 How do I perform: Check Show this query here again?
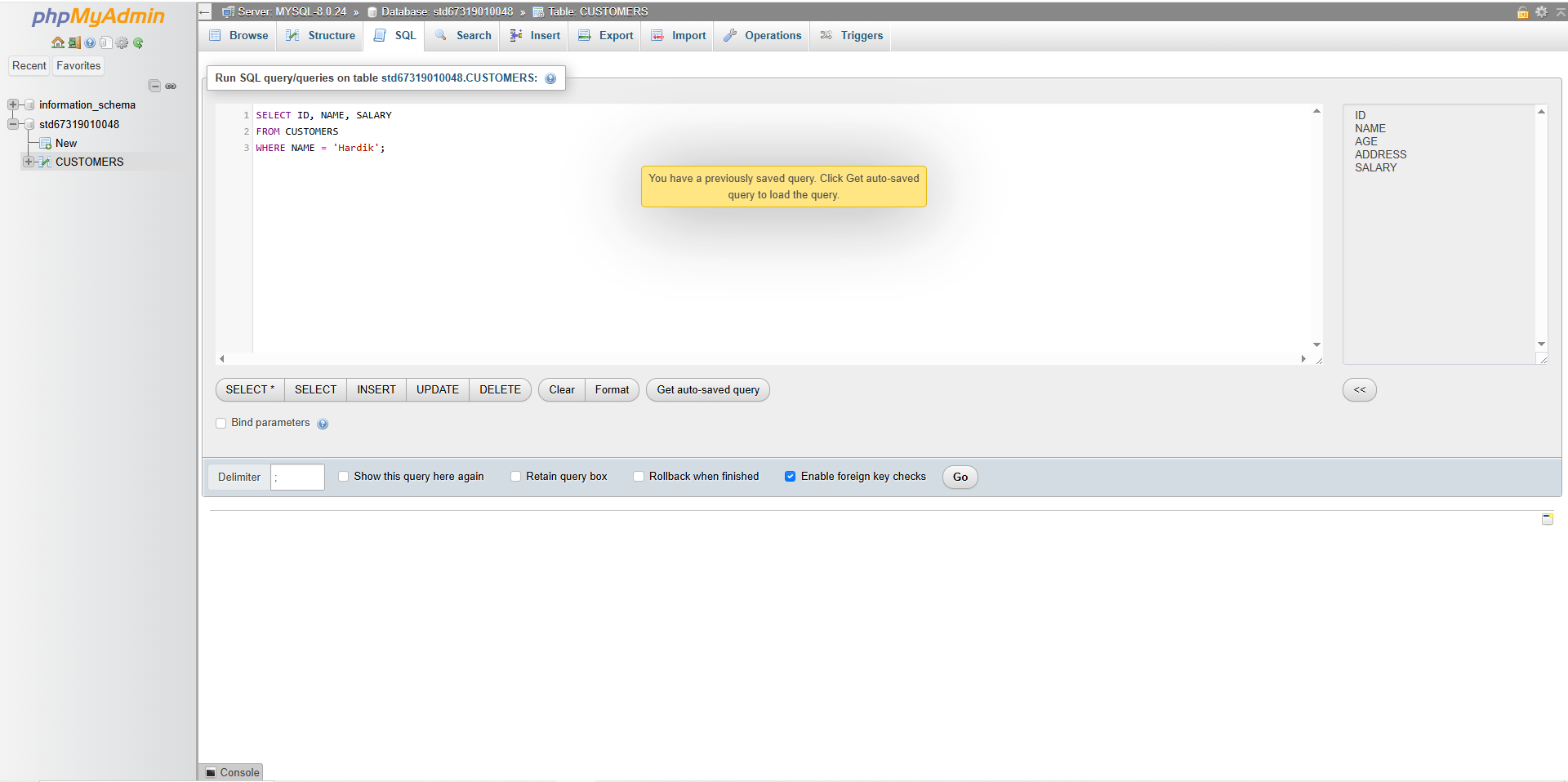(344, 477)
